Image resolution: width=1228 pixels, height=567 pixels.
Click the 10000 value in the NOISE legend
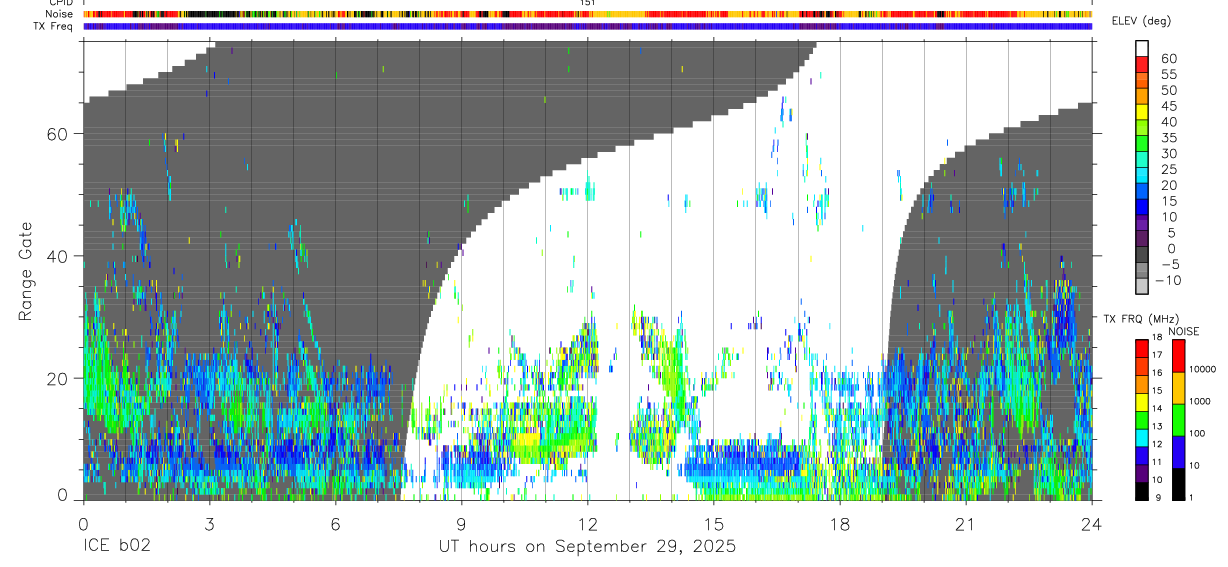(x=1203, y=369)
